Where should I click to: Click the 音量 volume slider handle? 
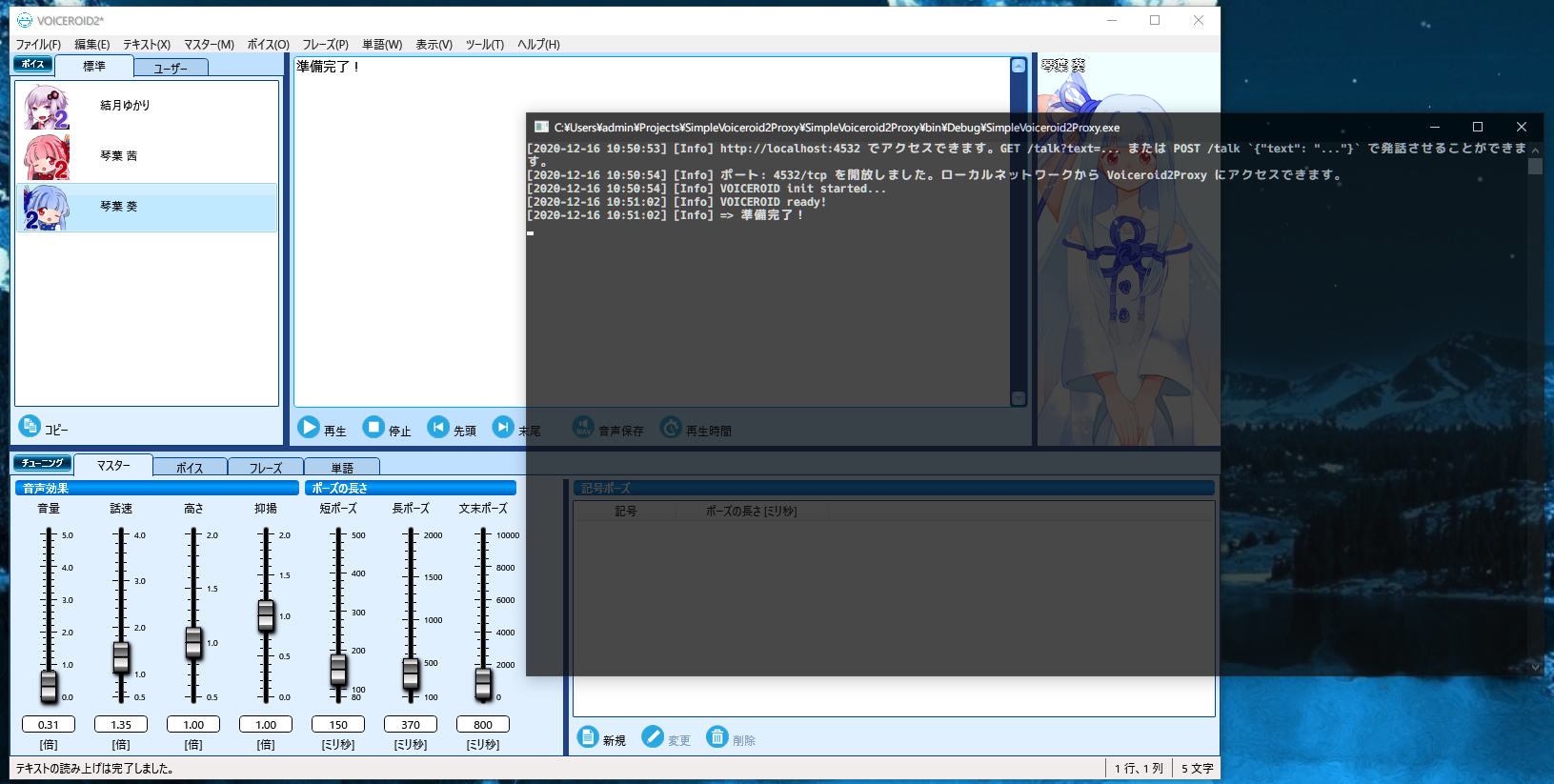pos(49,686)
